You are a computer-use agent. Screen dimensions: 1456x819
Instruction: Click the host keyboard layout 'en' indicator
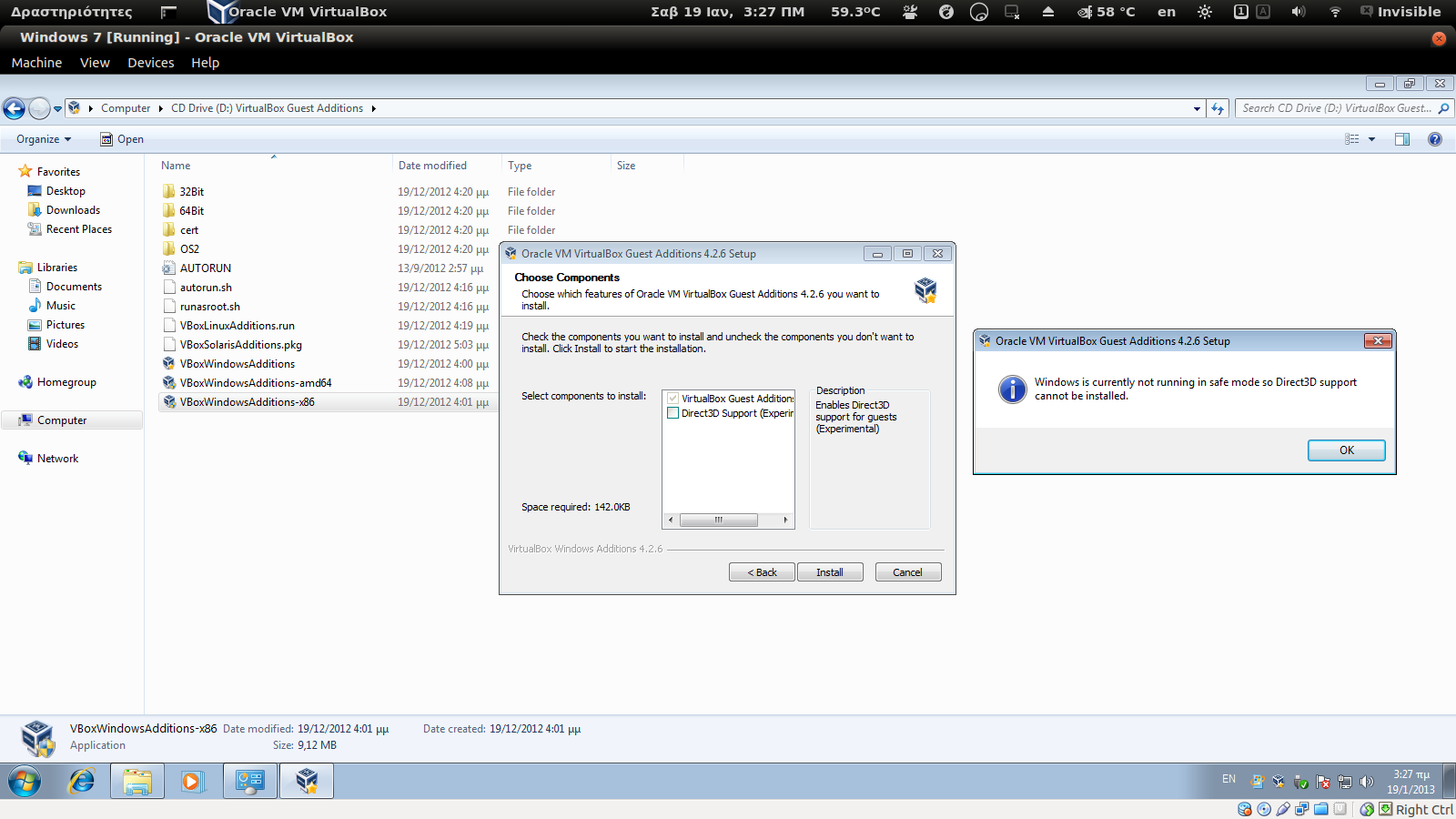[x=1167, y=12]
